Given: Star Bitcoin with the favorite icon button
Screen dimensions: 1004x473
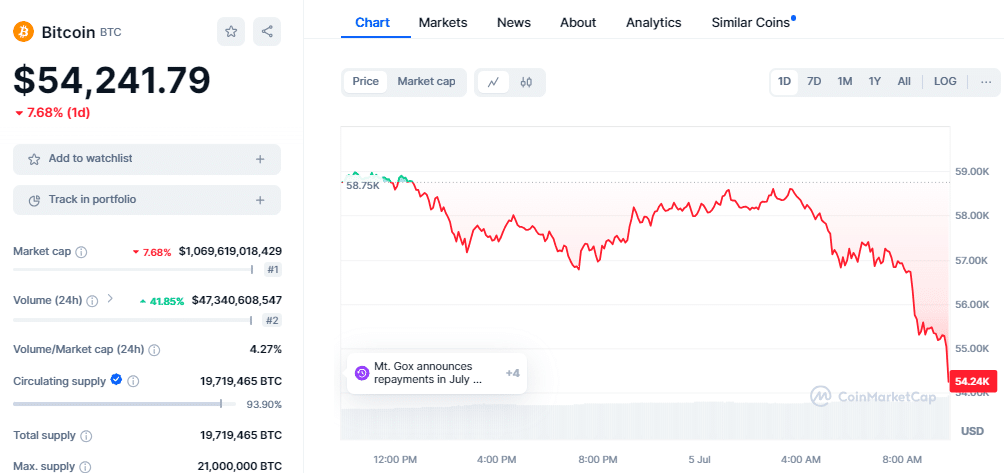Looking at the screenshot, I should 231,31.
